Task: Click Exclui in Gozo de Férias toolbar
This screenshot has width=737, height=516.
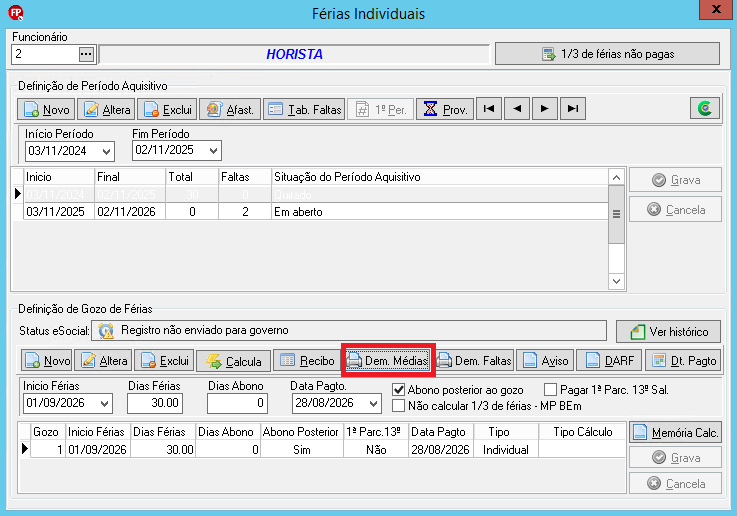Action: click(x=165, y=360)
